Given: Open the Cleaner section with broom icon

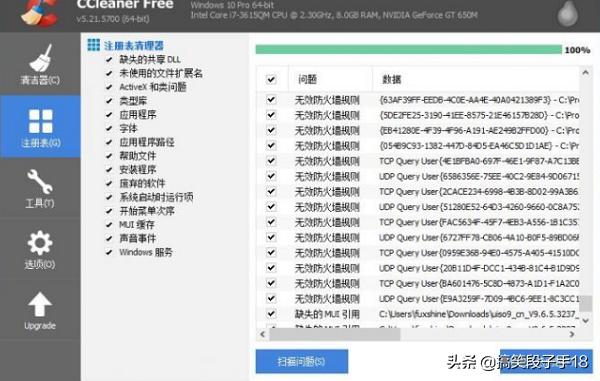Looking at the screenshot, I should point(40,64).
